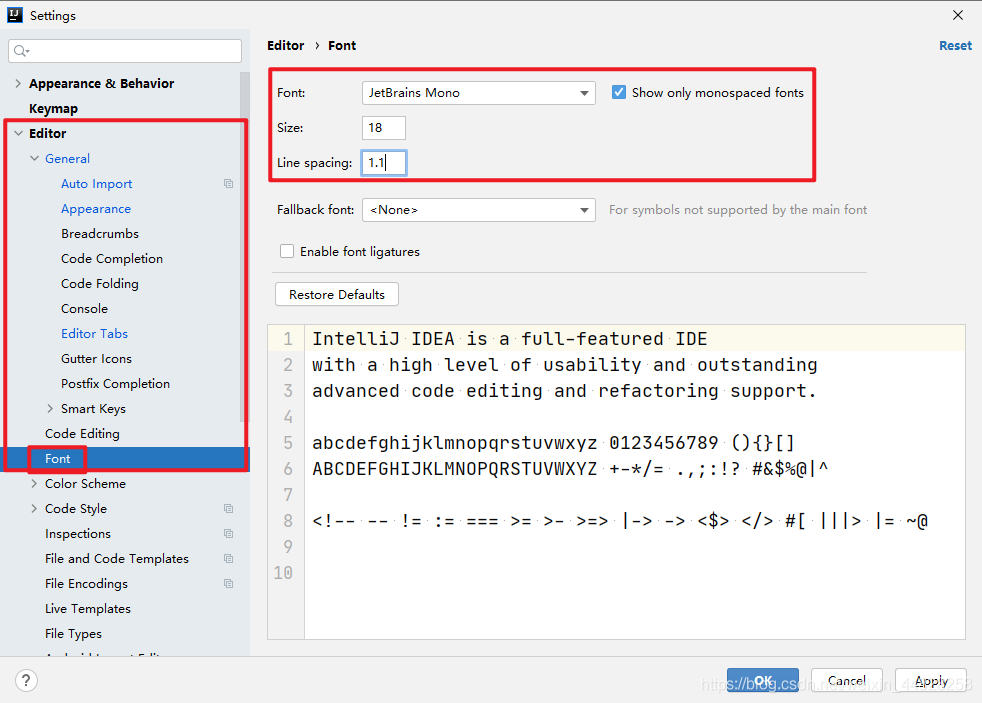Click OK to confirm settings
Image resolution: width=982 pixels, height=703 pixels.
763,680
